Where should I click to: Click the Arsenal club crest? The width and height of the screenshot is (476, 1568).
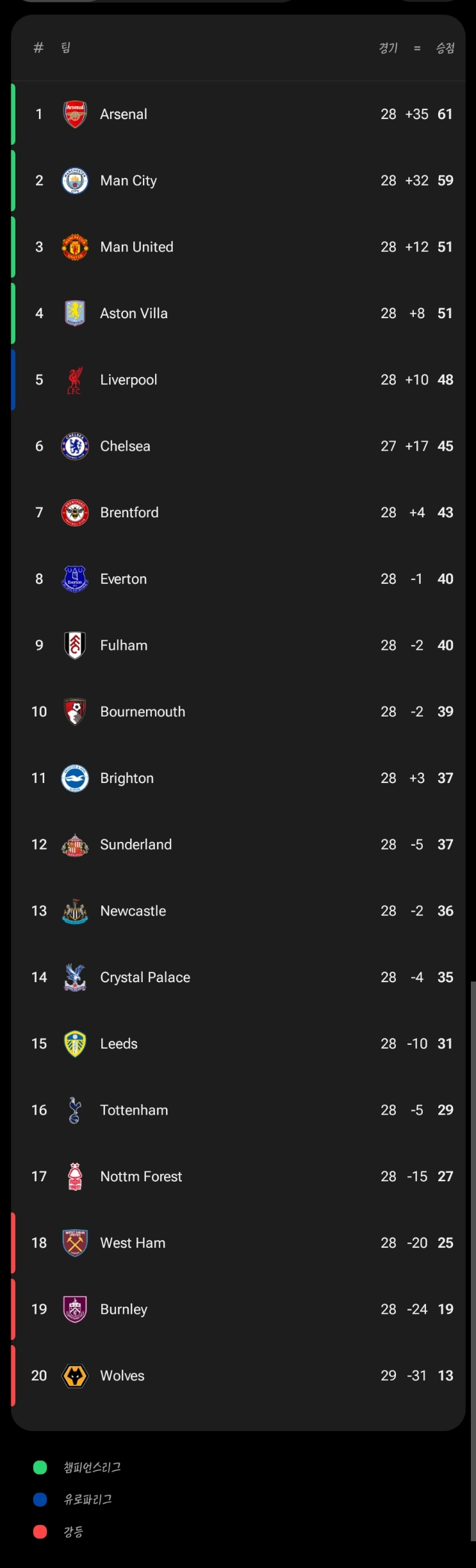coord(75,115)
